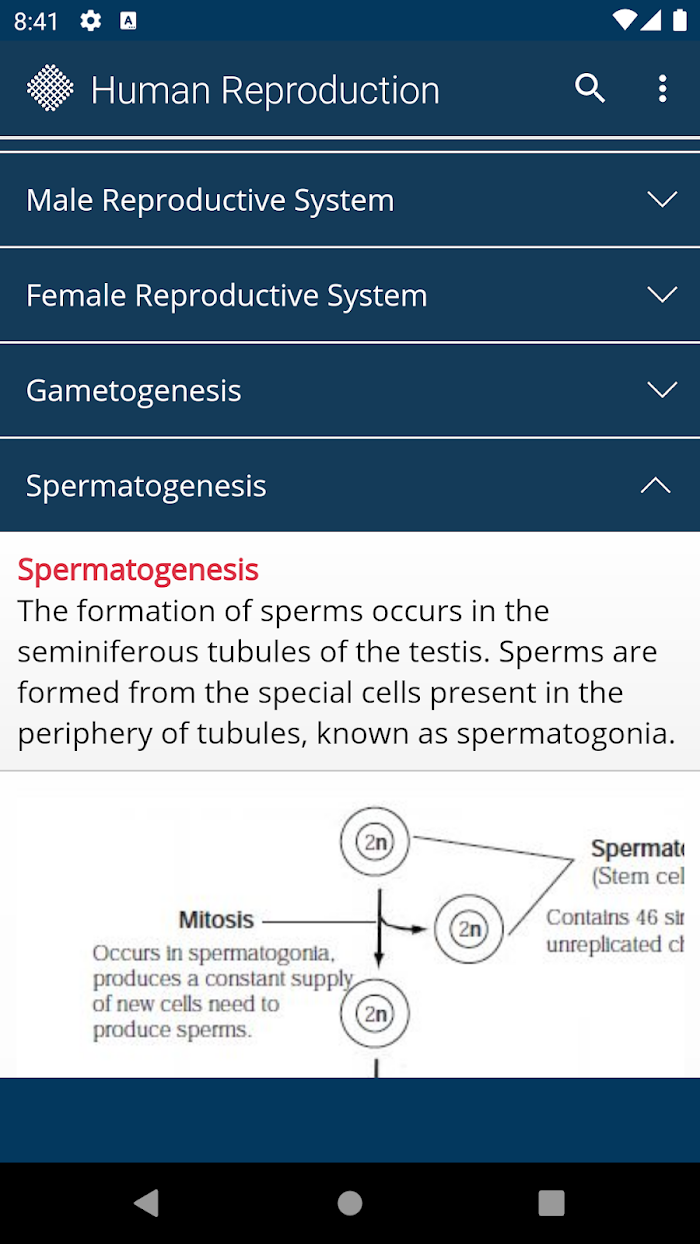Tap the app logo beside Human Reproduction

[50, 88]
